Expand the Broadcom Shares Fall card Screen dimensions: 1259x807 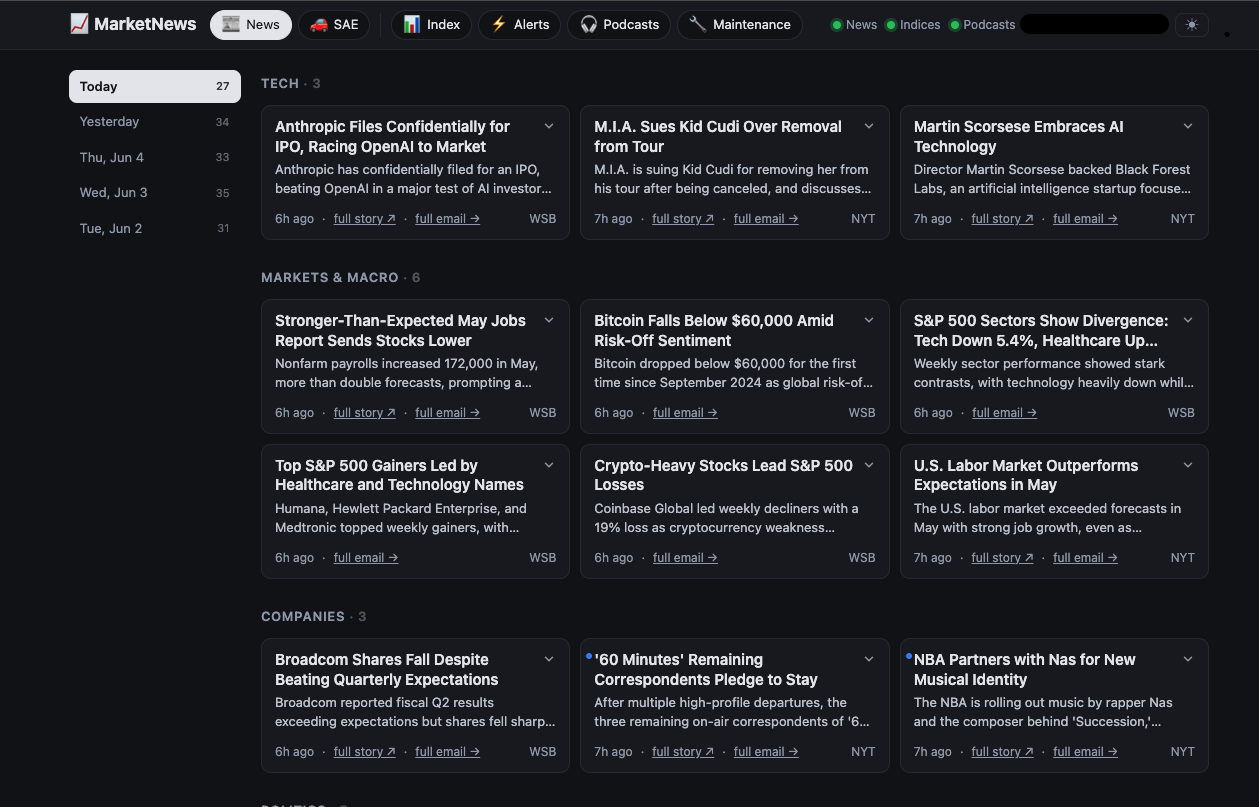[549, 660]
